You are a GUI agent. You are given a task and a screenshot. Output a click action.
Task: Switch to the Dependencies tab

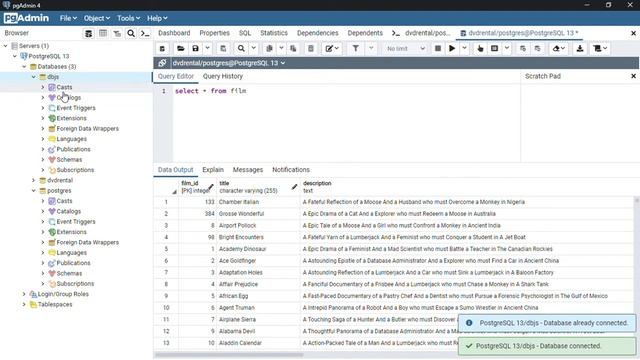[x=318, y=33]
